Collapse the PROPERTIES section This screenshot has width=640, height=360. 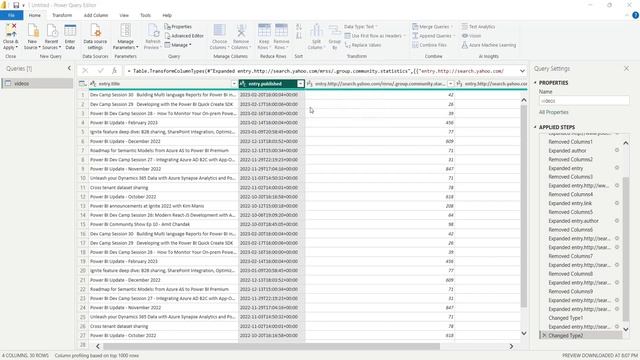pos(535,83)
